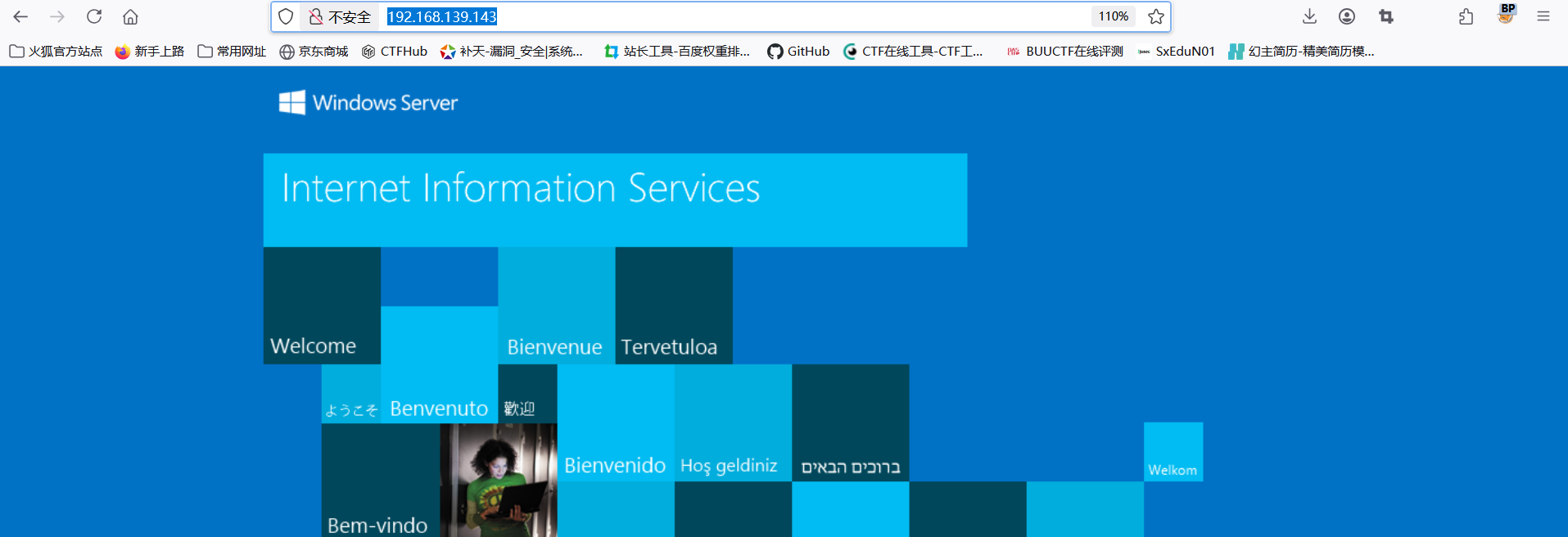The width and height of the screenshot is (1568, 537).
Task: Open the Firefox account menu
Action: point(1347,16)
